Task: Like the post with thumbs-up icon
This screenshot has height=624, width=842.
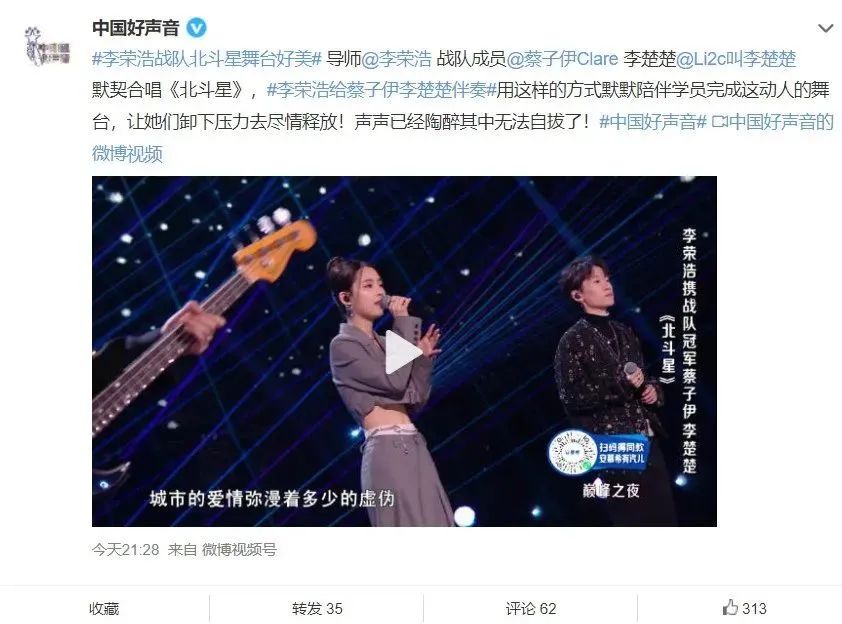Action: coord(744,608)
